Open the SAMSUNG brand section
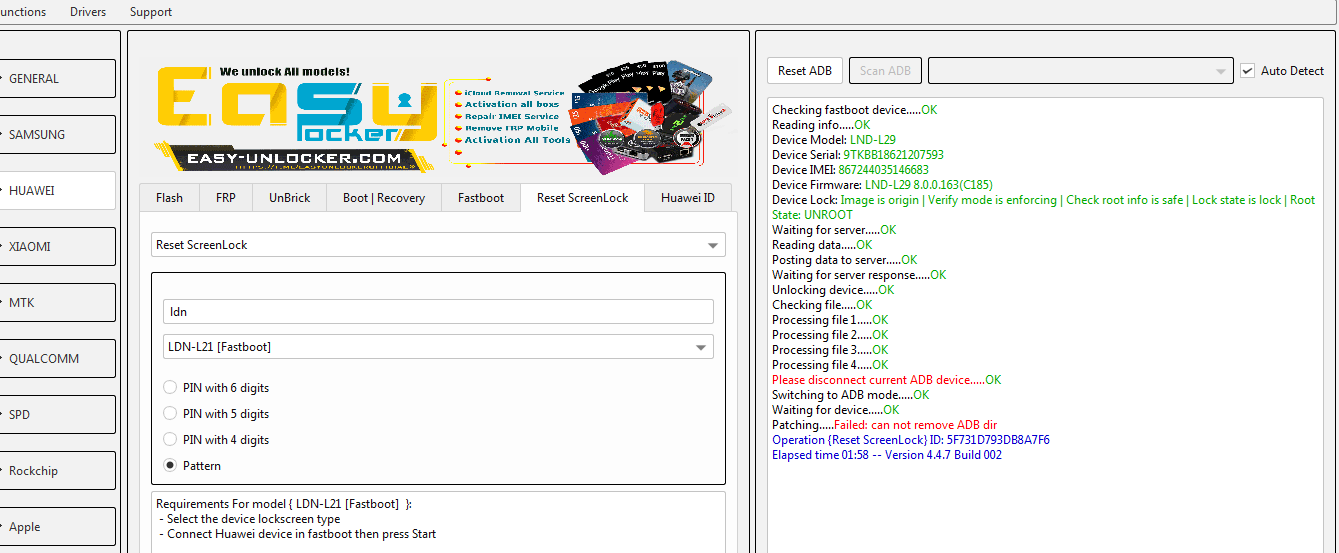 (x=57, y=134)
